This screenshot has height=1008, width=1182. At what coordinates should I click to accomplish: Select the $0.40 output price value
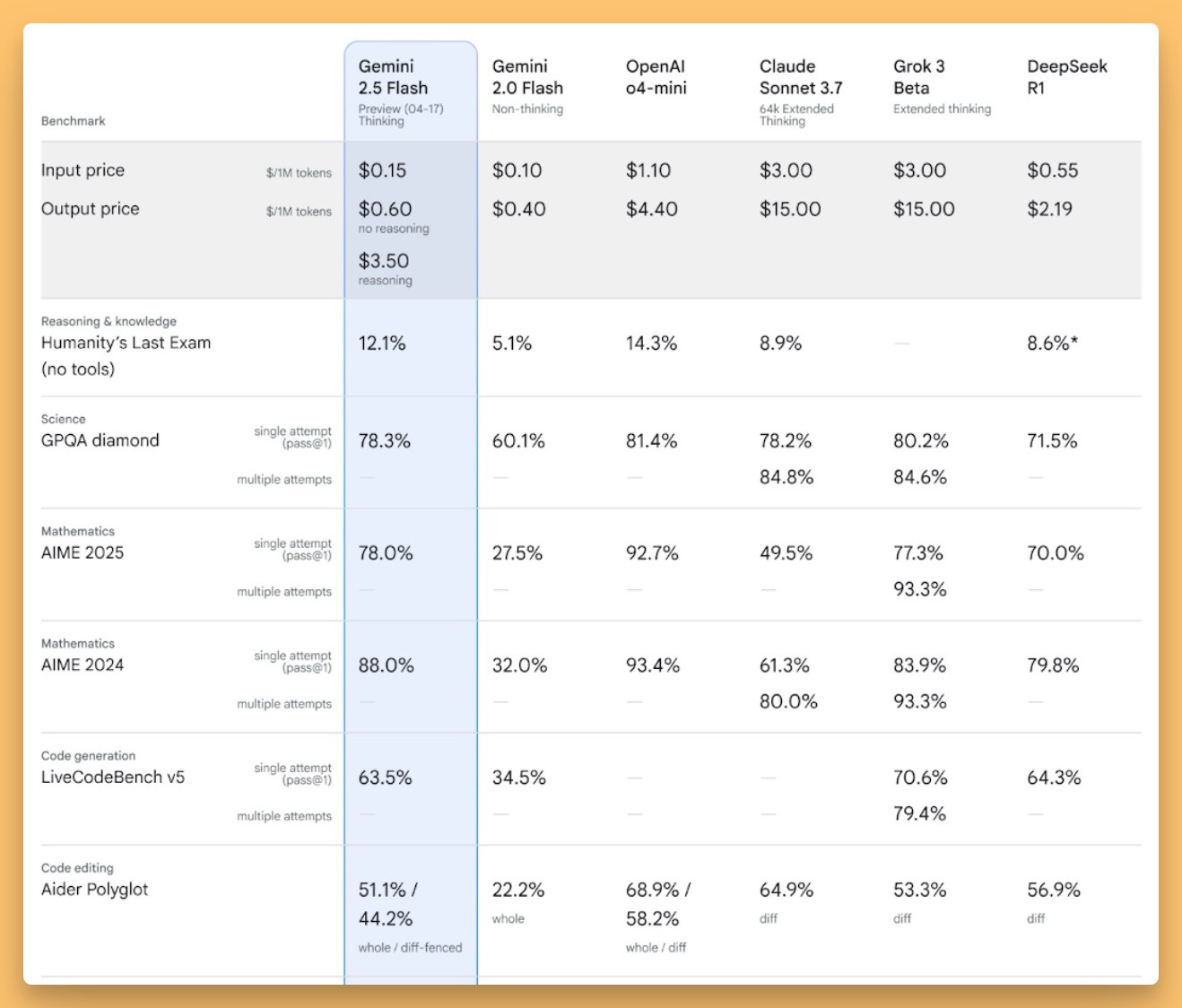[518, 209]
